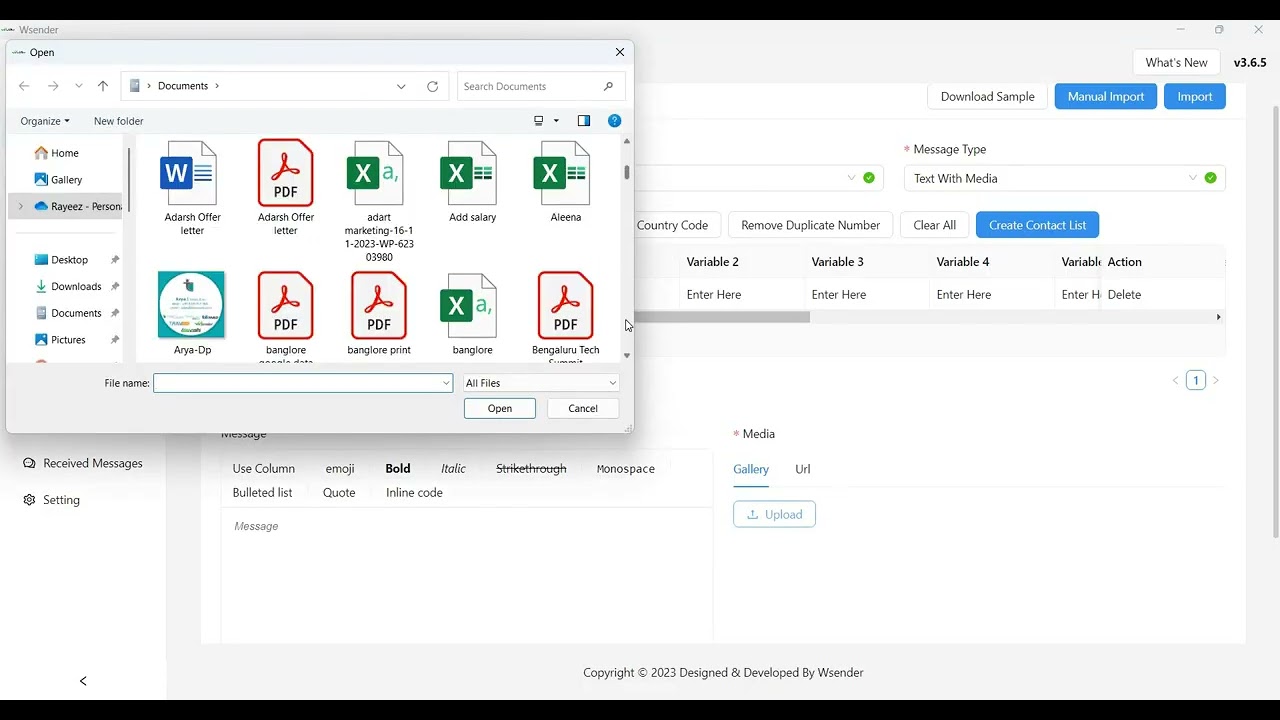This screenshot has height=720, width=1280.
Task: Insert emoji in message
Action: pos(340,468)
